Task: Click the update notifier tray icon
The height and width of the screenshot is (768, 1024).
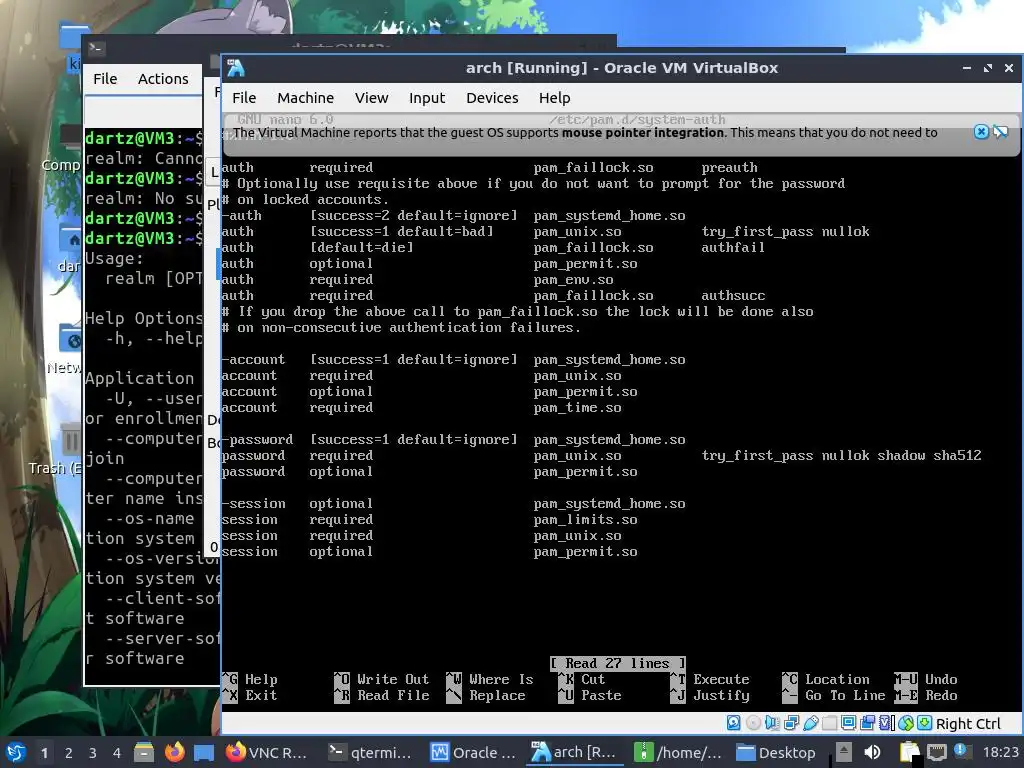Action: (962, 751)
